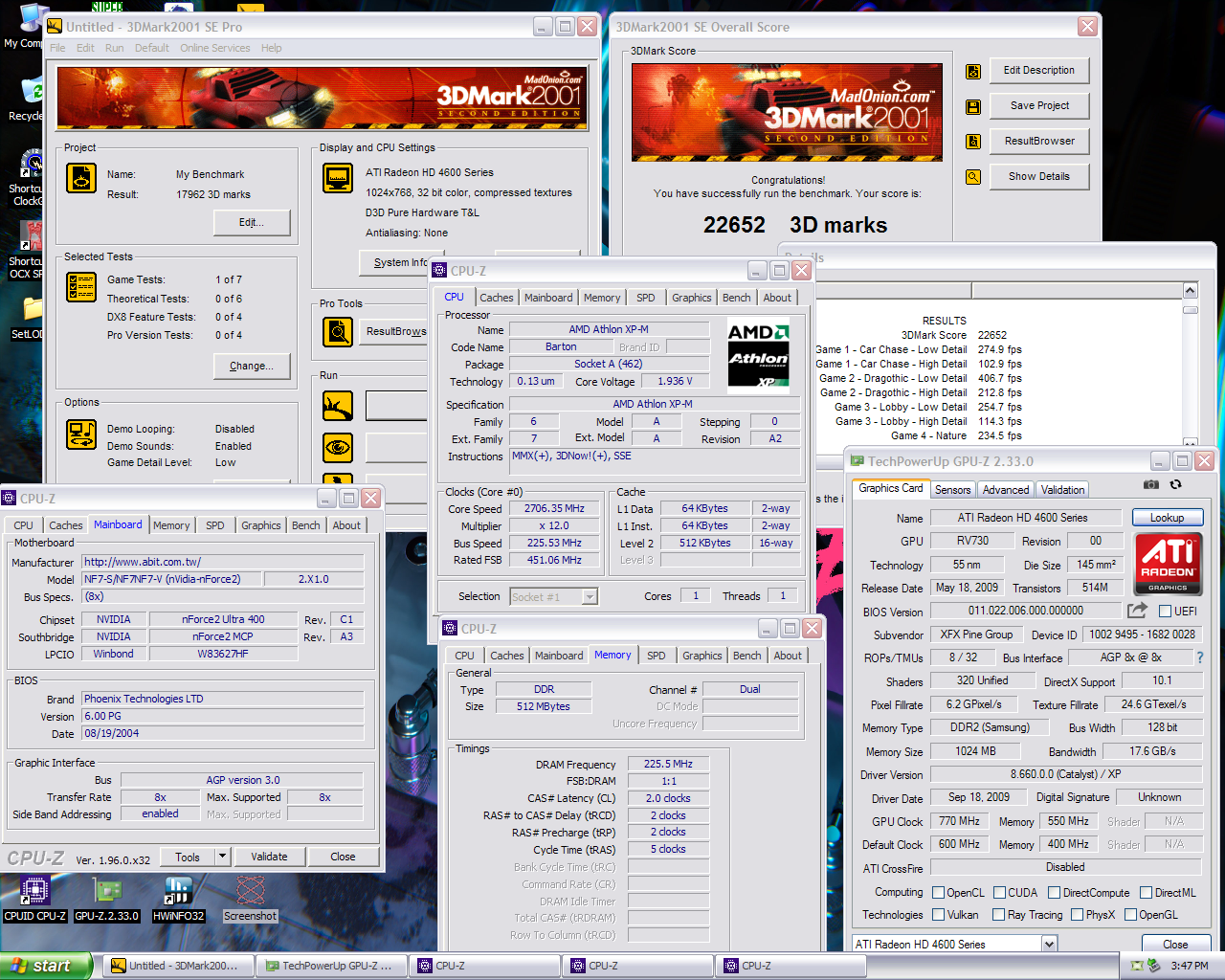Click the icon beside ResultBrowser in Overall Score
The height and width of the screenshot is (980, 1225).
pos(973,142)
